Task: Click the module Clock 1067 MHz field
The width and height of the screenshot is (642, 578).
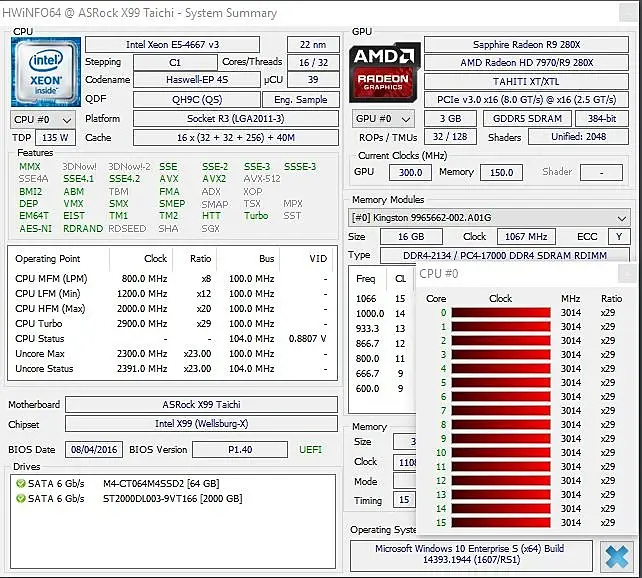Action: click(526, 237)
